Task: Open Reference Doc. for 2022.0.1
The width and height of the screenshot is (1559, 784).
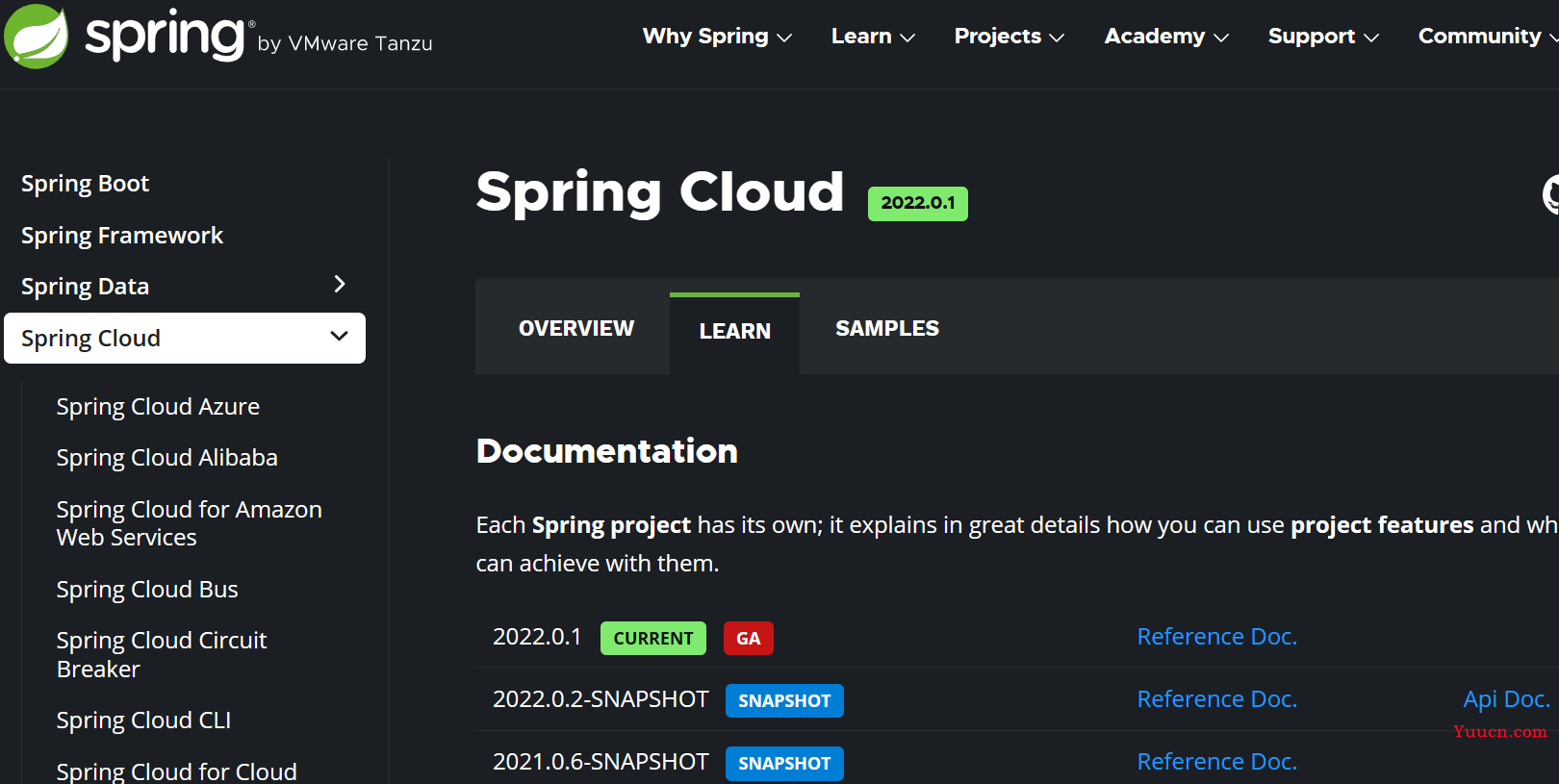Action: pyautogui.click(x=1217, y=637)
